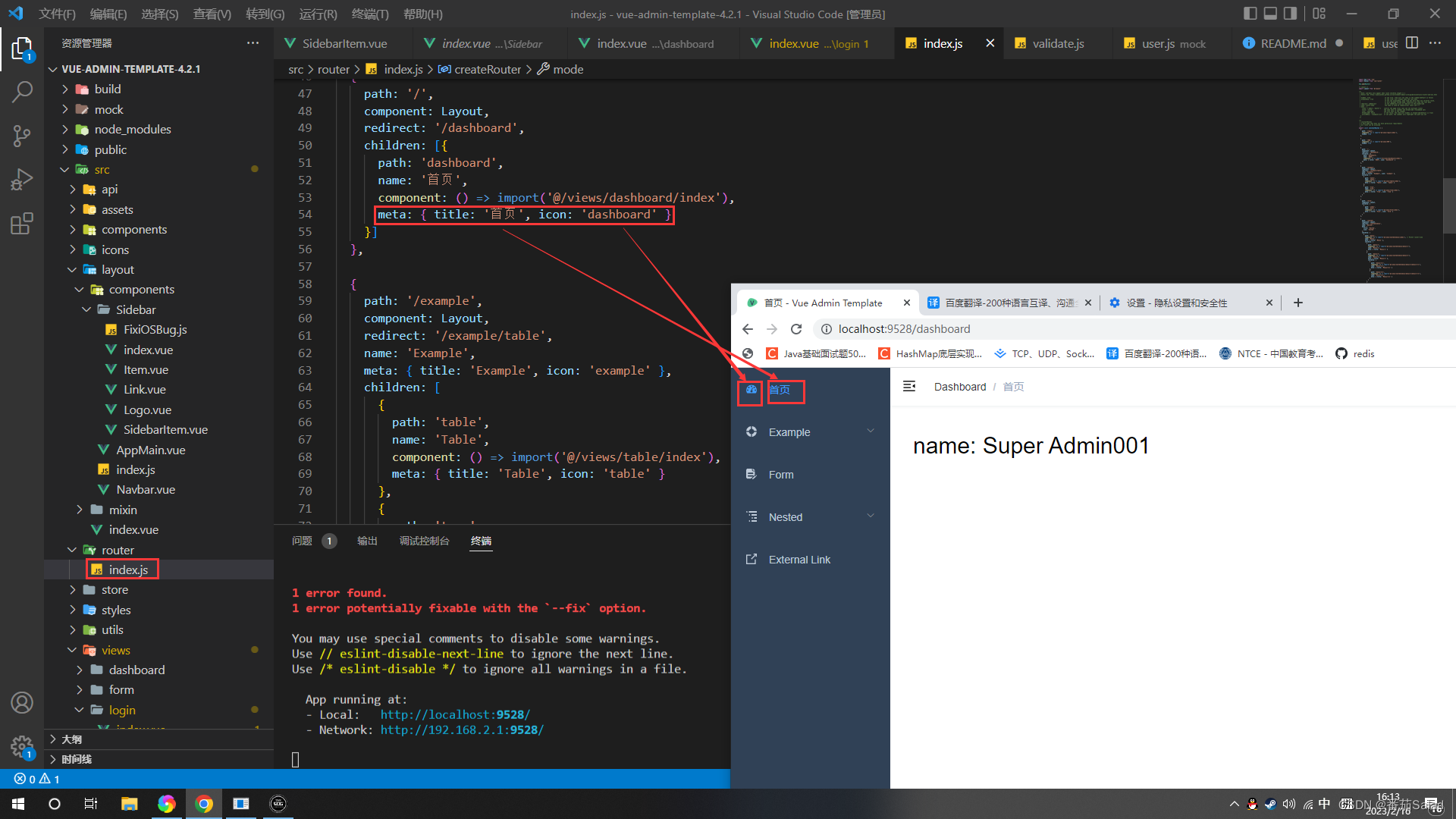Open the Windows Start menu
1456x819 pixels.
pyautogui.click(x=18, y=804)
